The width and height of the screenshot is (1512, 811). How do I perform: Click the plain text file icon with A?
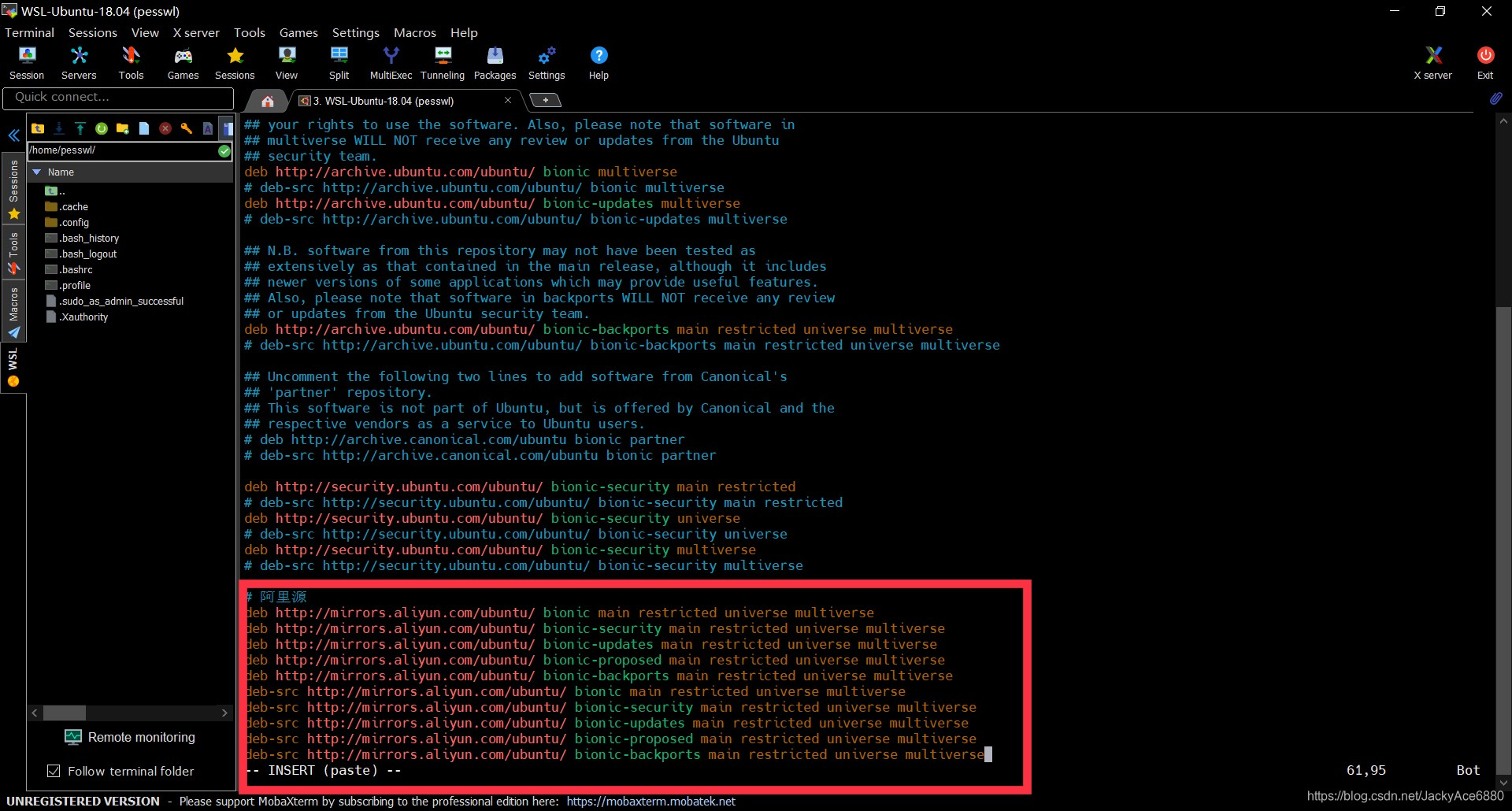point(208,128)
